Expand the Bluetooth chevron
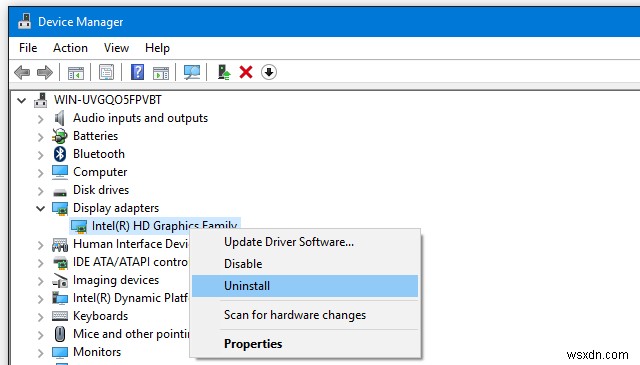This screenshot has width=640, height=365. [x=40, y=155]
